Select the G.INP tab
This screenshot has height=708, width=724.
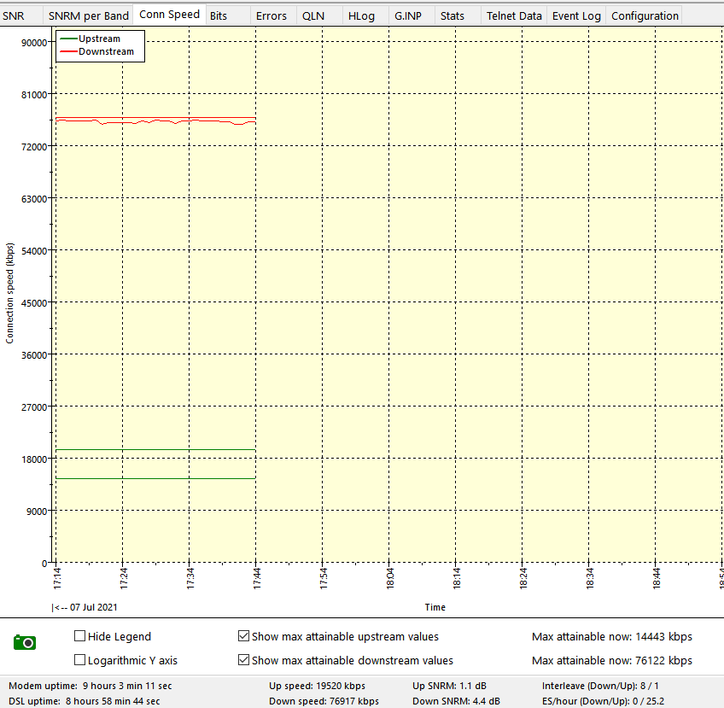407,16
